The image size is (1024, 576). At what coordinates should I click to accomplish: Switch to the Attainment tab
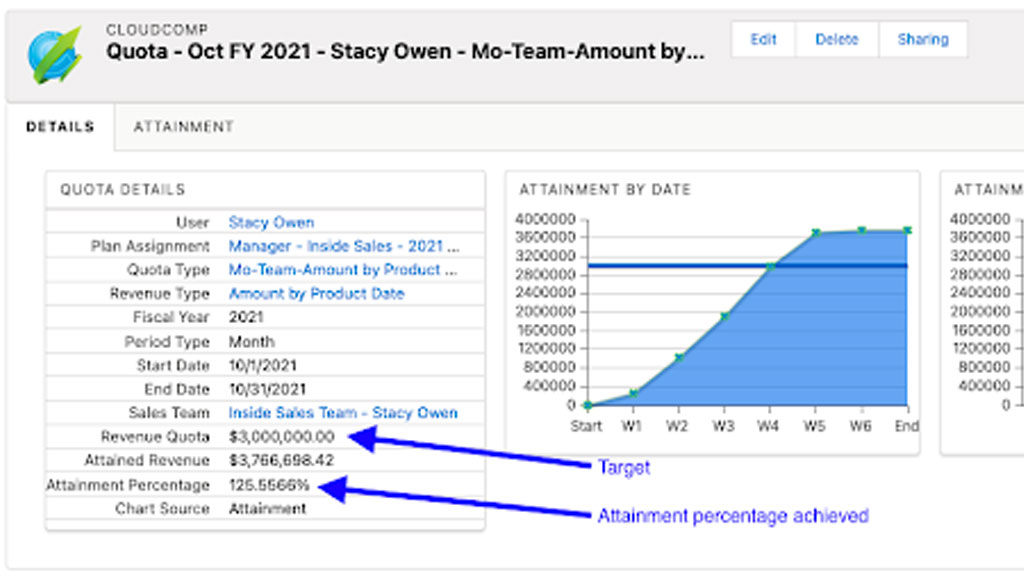pos(184,127)
